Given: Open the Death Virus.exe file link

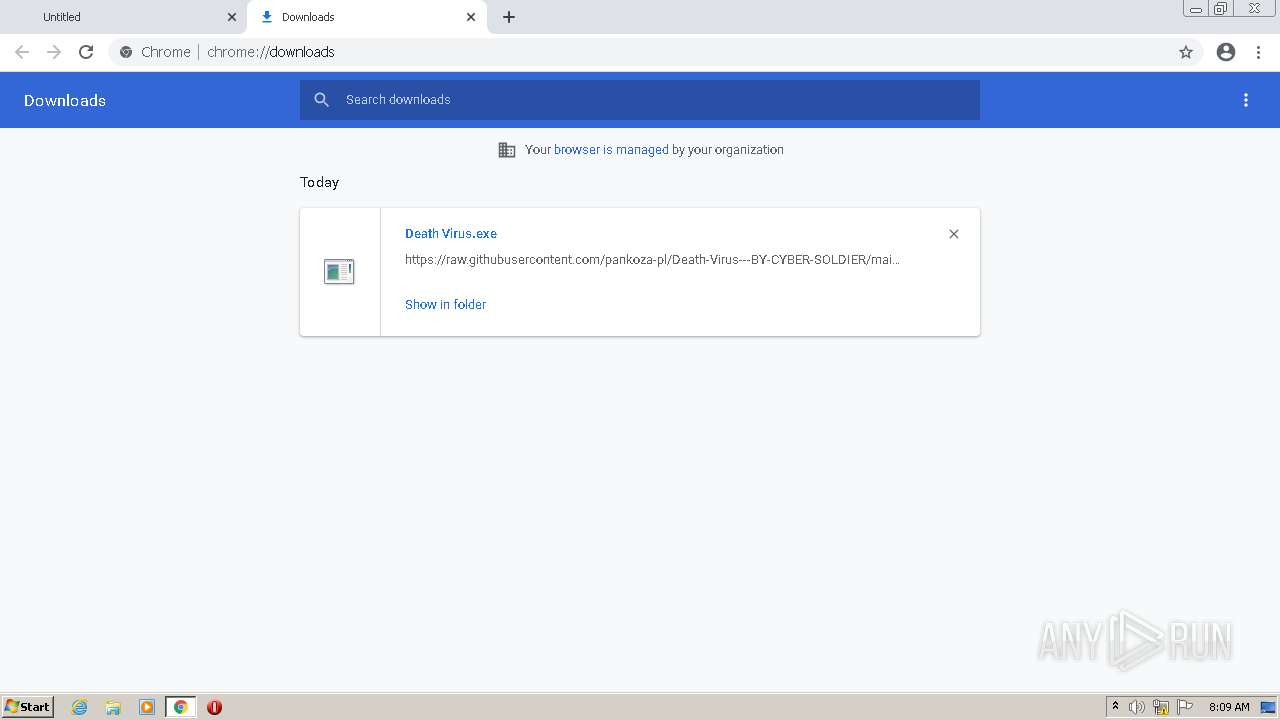Looking at the screenshot, I should tap(451, 233).
